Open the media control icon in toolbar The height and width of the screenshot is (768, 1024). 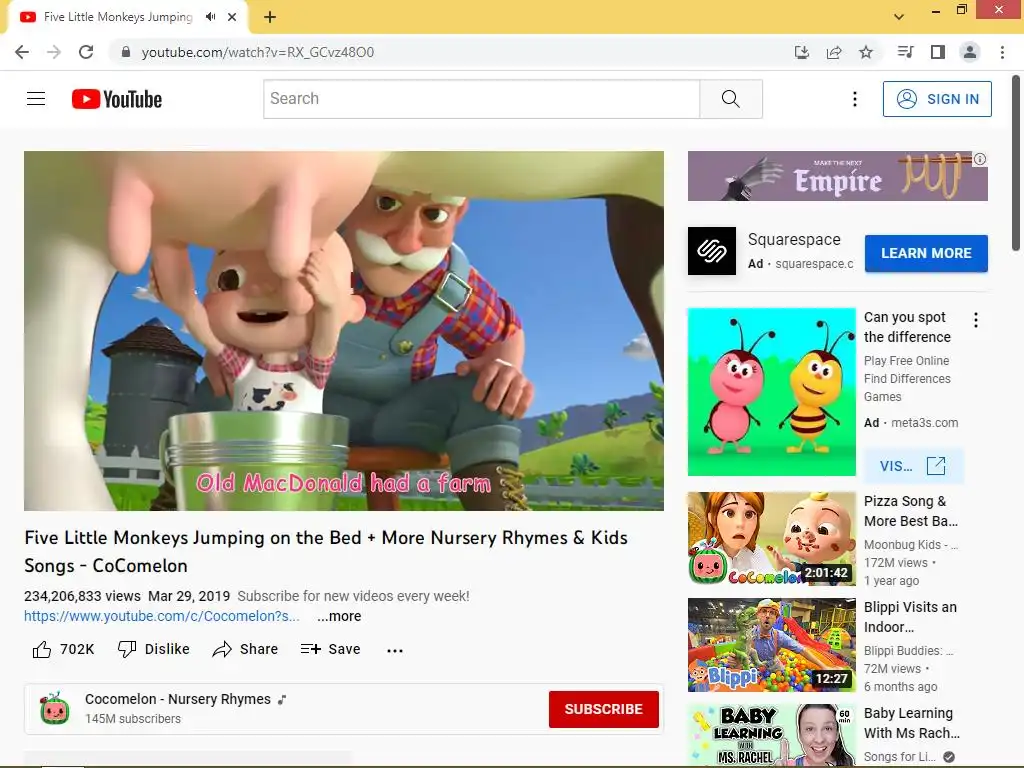point(905,52)
